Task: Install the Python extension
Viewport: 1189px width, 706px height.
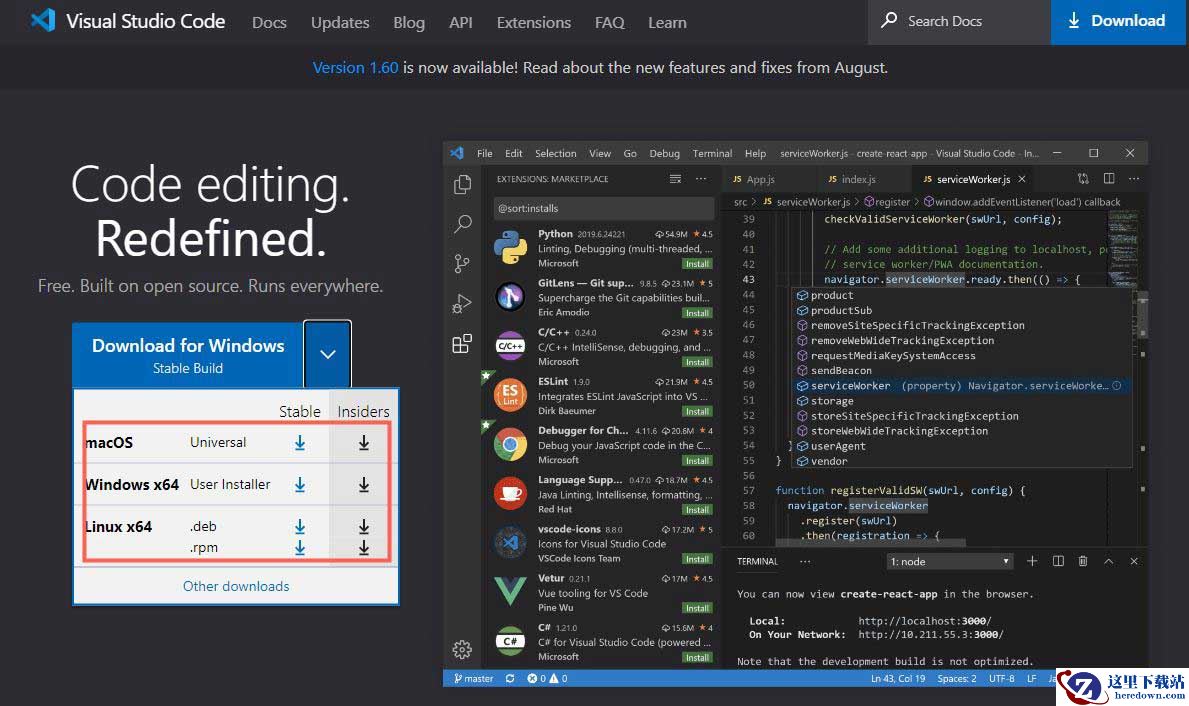Action: tap(697, 264)
